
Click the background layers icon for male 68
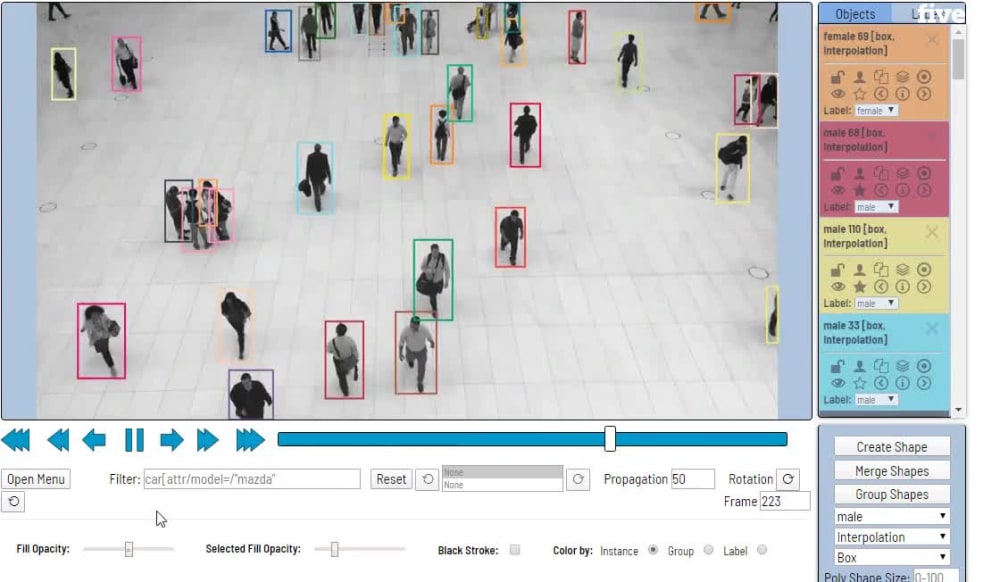(x=902, y=172)
